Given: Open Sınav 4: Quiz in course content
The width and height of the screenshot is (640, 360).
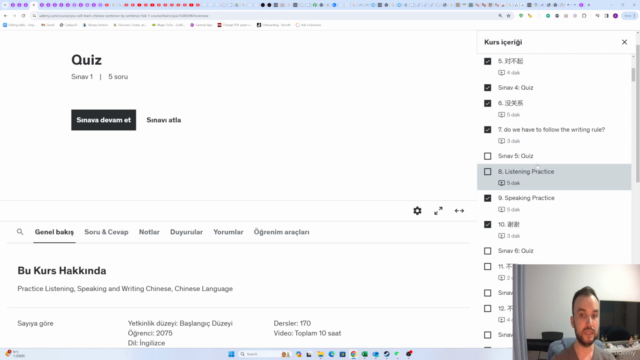Looking at the screenshot, I should click(516, 87).
